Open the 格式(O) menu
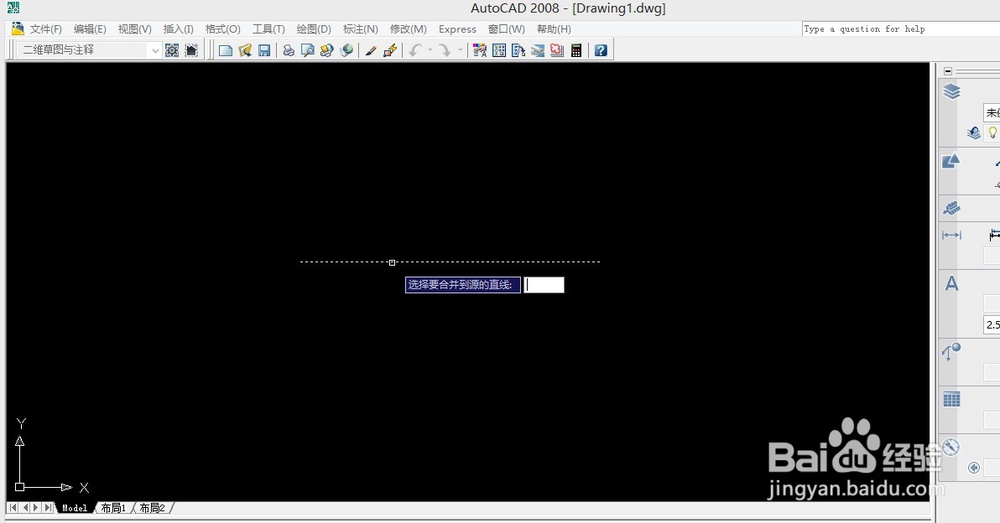Image resolution: width=1000 pixels, height=523 pixels. [223, 29]
